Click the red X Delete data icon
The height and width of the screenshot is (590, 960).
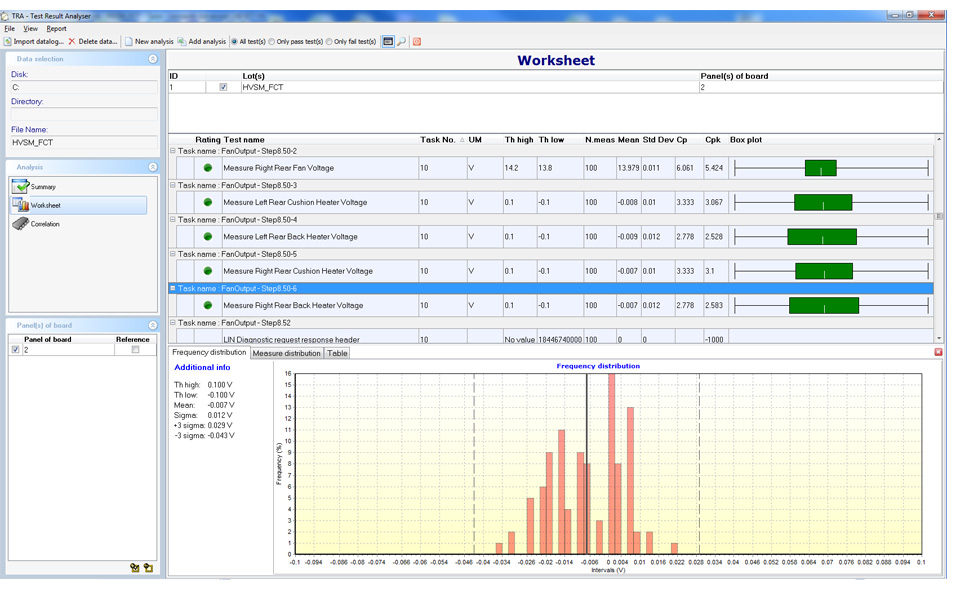click(x=72, y=41)
